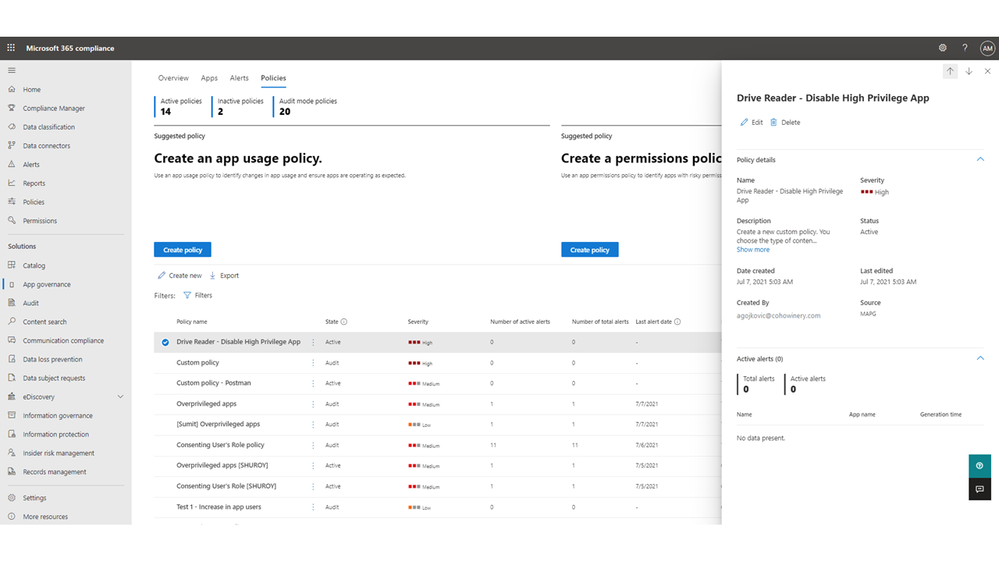Viewport: 999px width, 562px height.
Task: Open Audit in sidebar
Action: tap(31, 303)
